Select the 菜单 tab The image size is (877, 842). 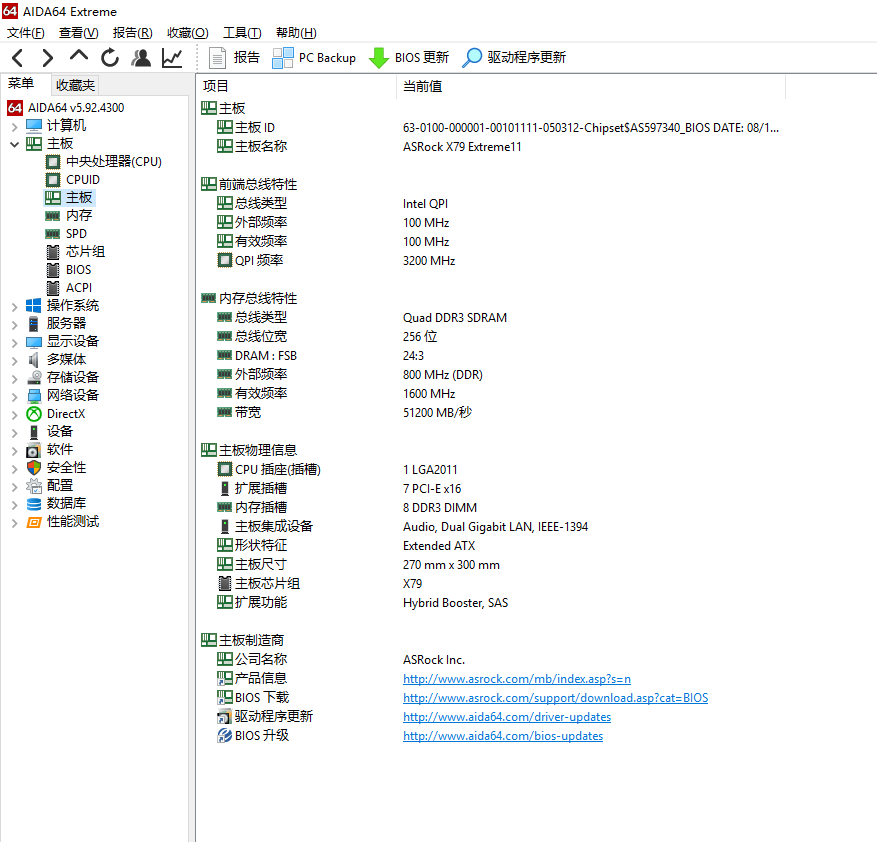[21, 83]
